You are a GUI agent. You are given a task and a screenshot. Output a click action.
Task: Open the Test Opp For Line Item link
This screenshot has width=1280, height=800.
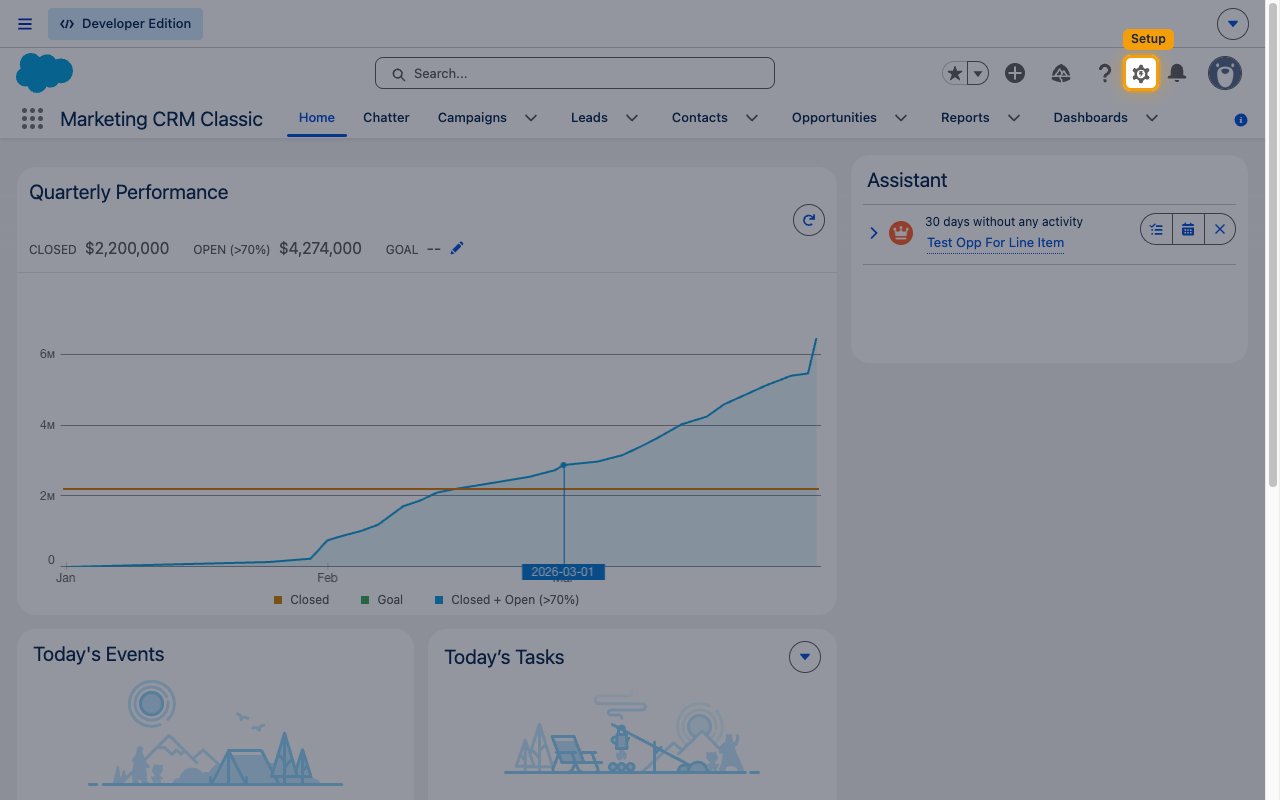(995, 243)
